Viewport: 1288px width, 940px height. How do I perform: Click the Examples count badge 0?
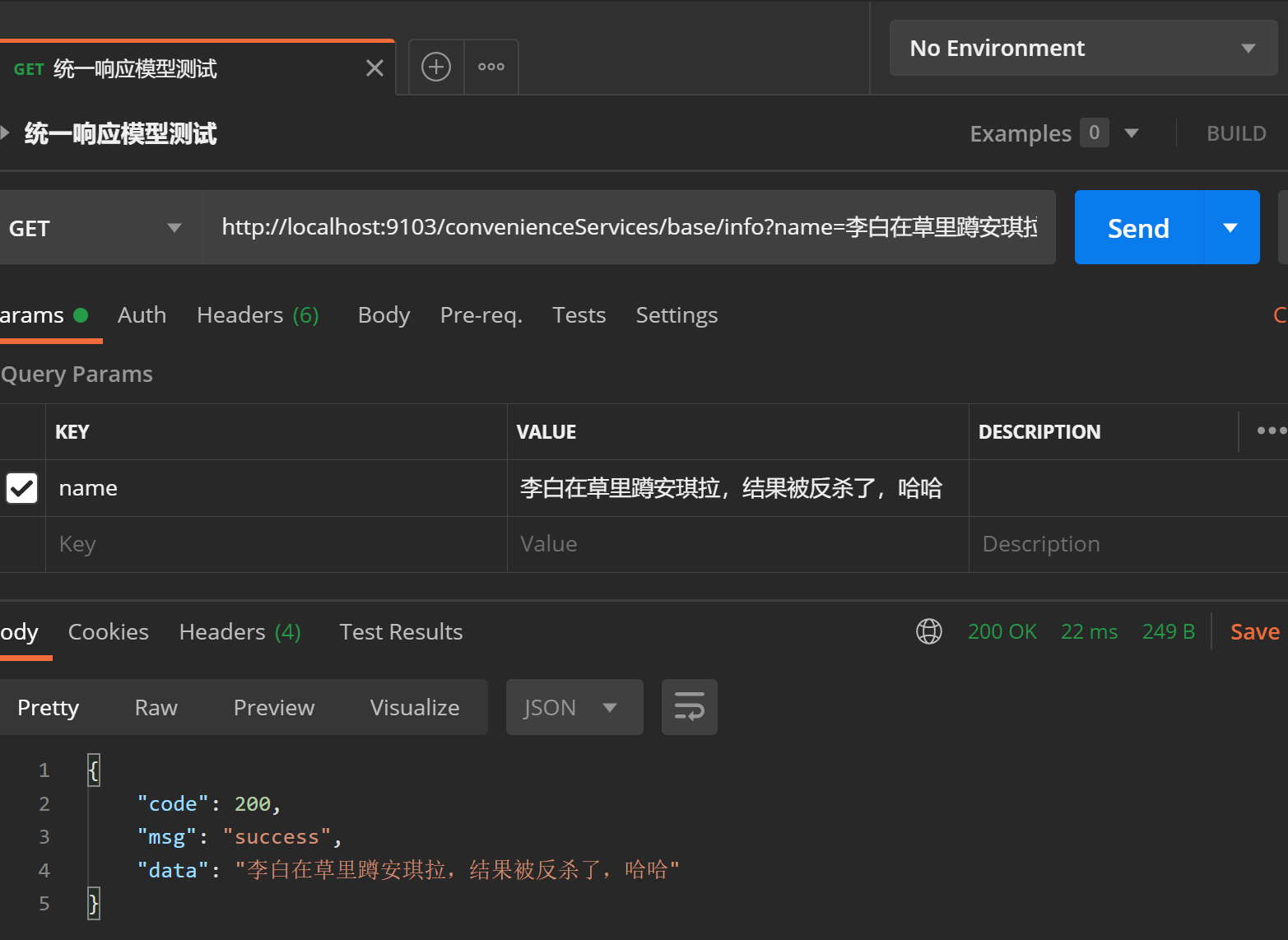click(1094, 133)
